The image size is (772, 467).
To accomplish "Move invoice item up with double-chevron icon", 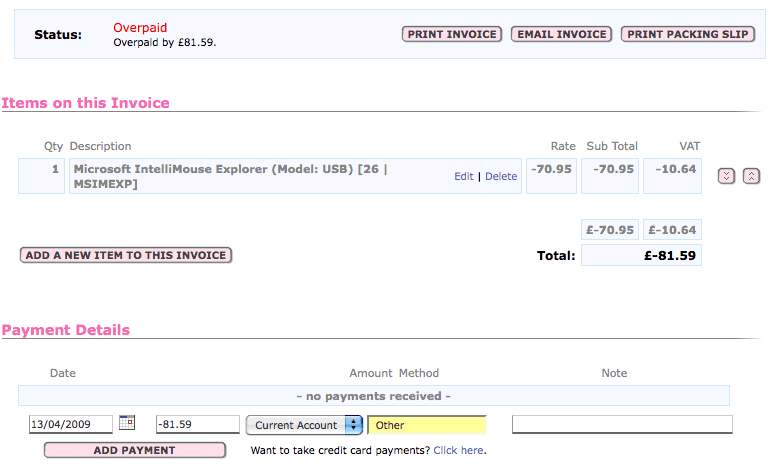I will 751,176.
